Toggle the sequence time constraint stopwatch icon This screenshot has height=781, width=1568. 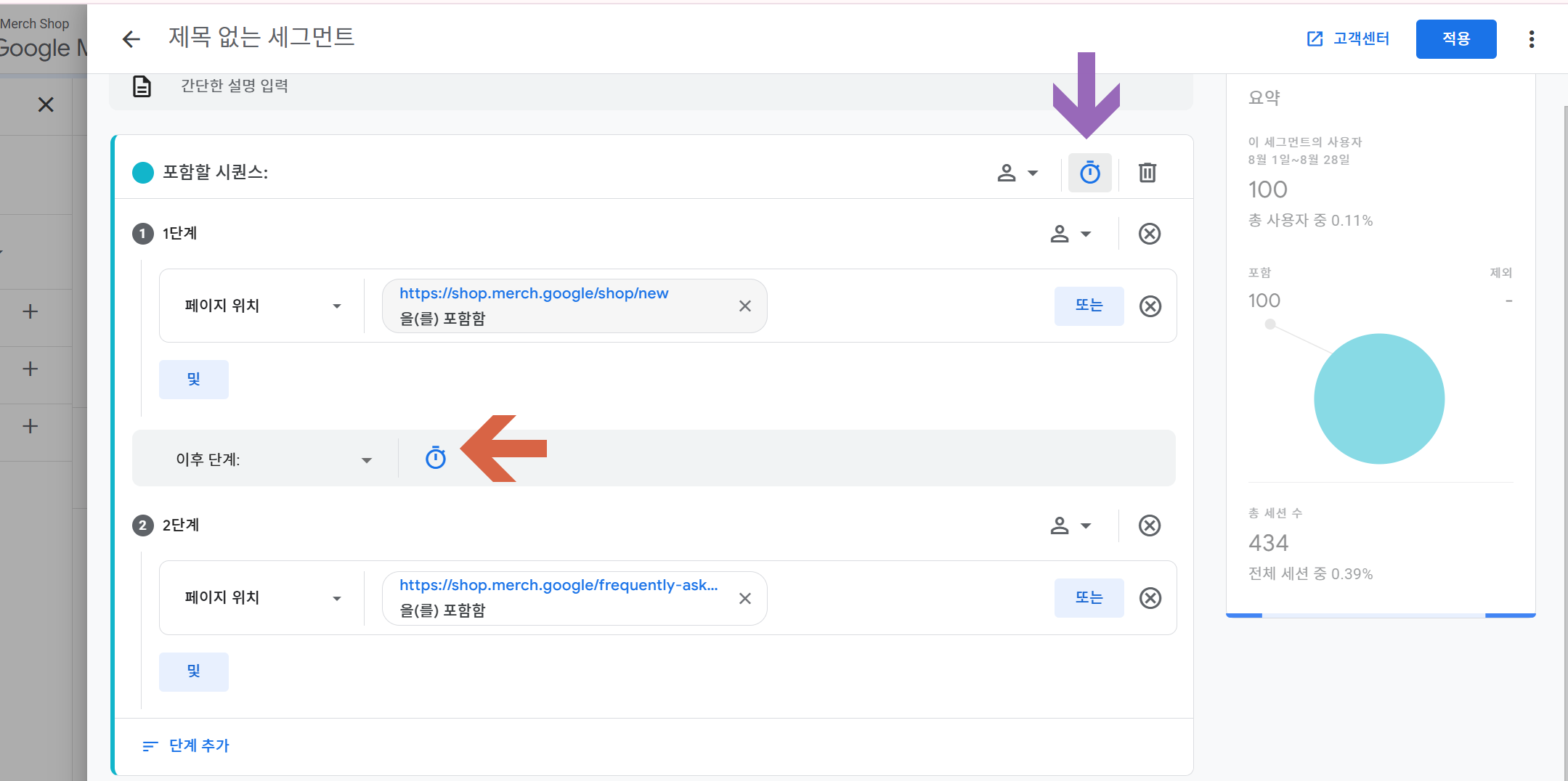pyautogui.click(x=1089, y=173)
